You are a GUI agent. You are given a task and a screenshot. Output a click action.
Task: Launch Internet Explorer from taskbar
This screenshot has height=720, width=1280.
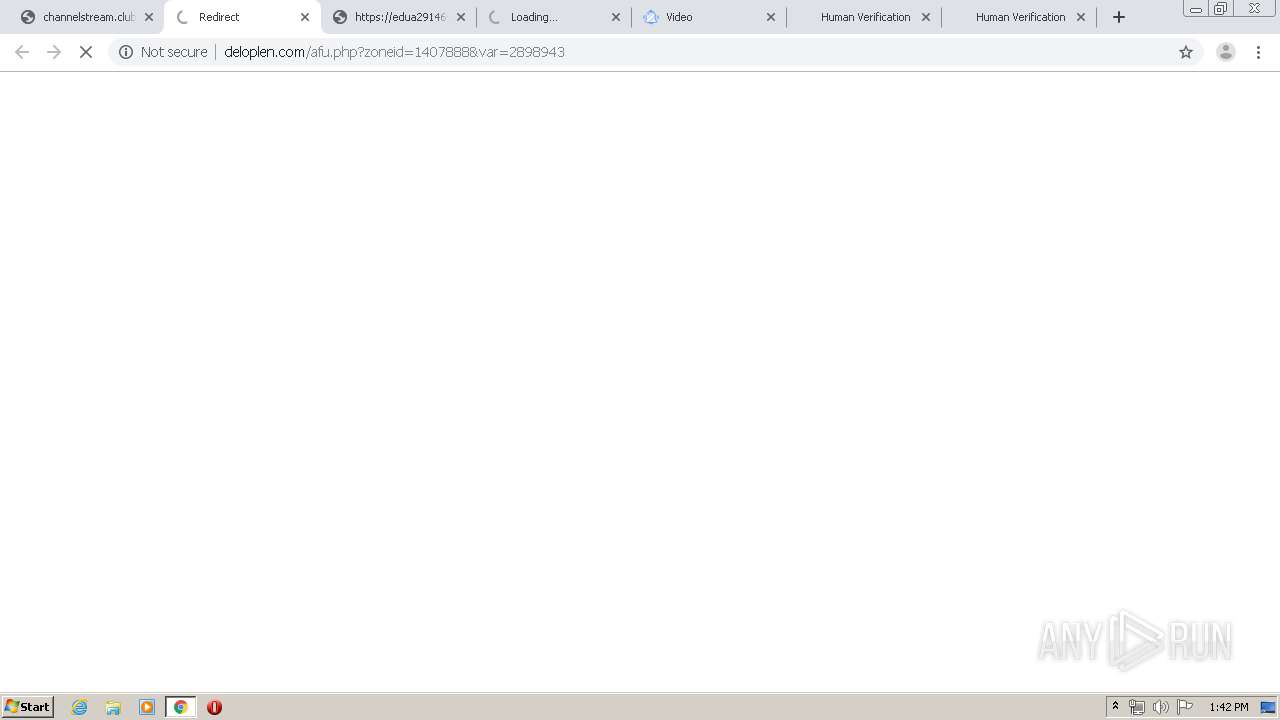pos(80,707)
